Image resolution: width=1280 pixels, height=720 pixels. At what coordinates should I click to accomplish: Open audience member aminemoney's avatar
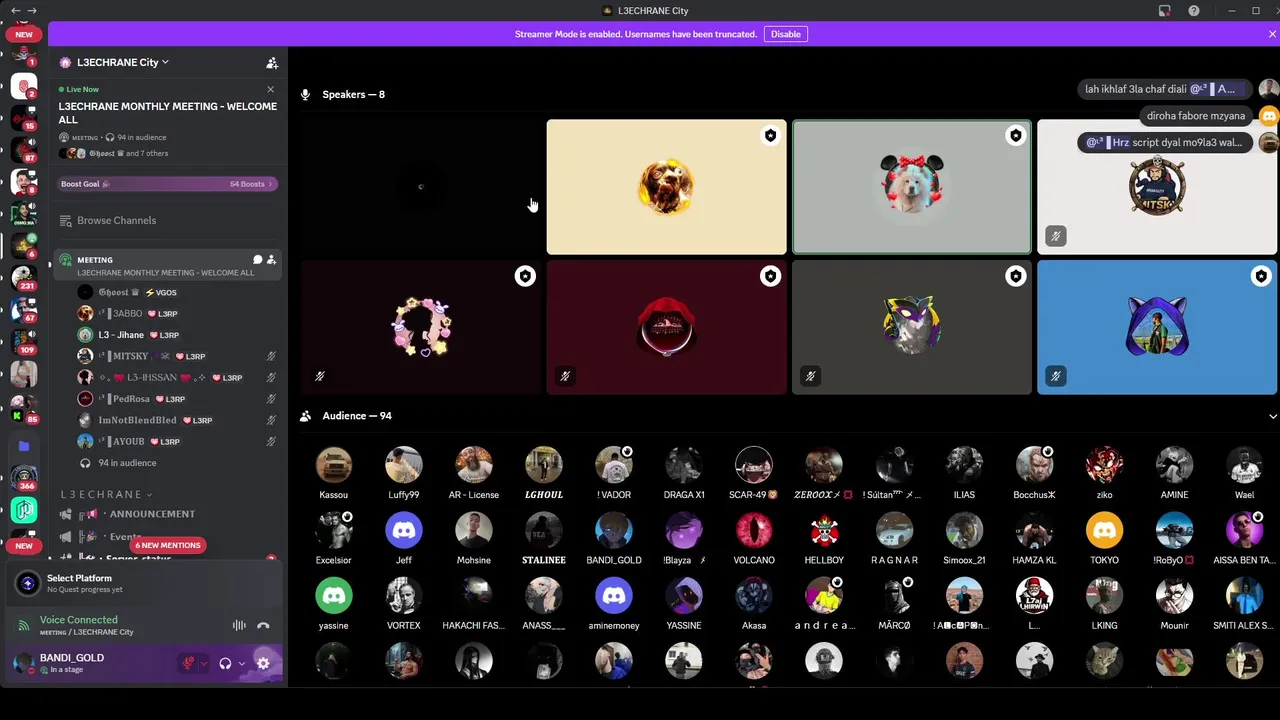[x=614, y=595]
